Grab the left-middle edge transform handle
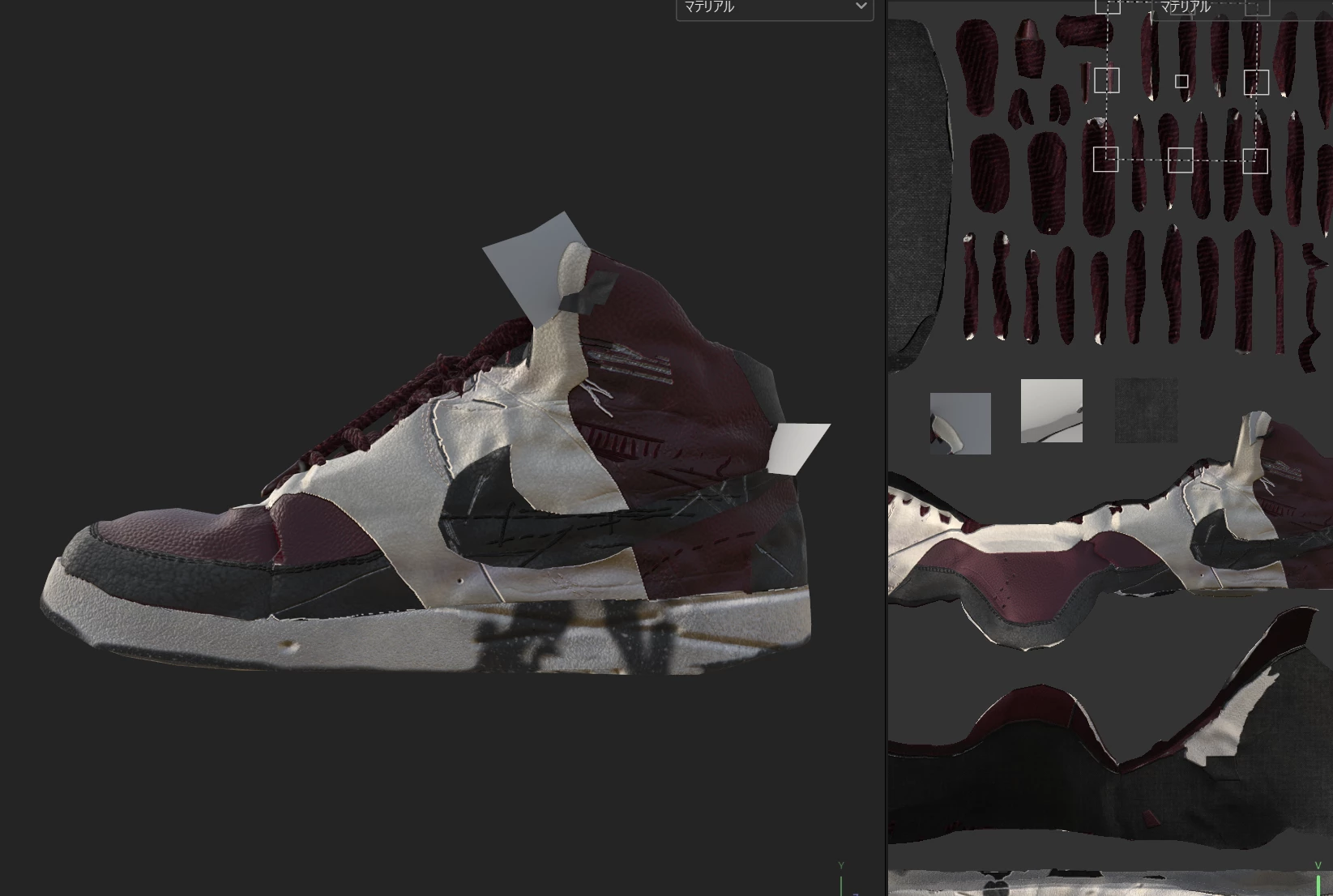 coord(1107,81)
